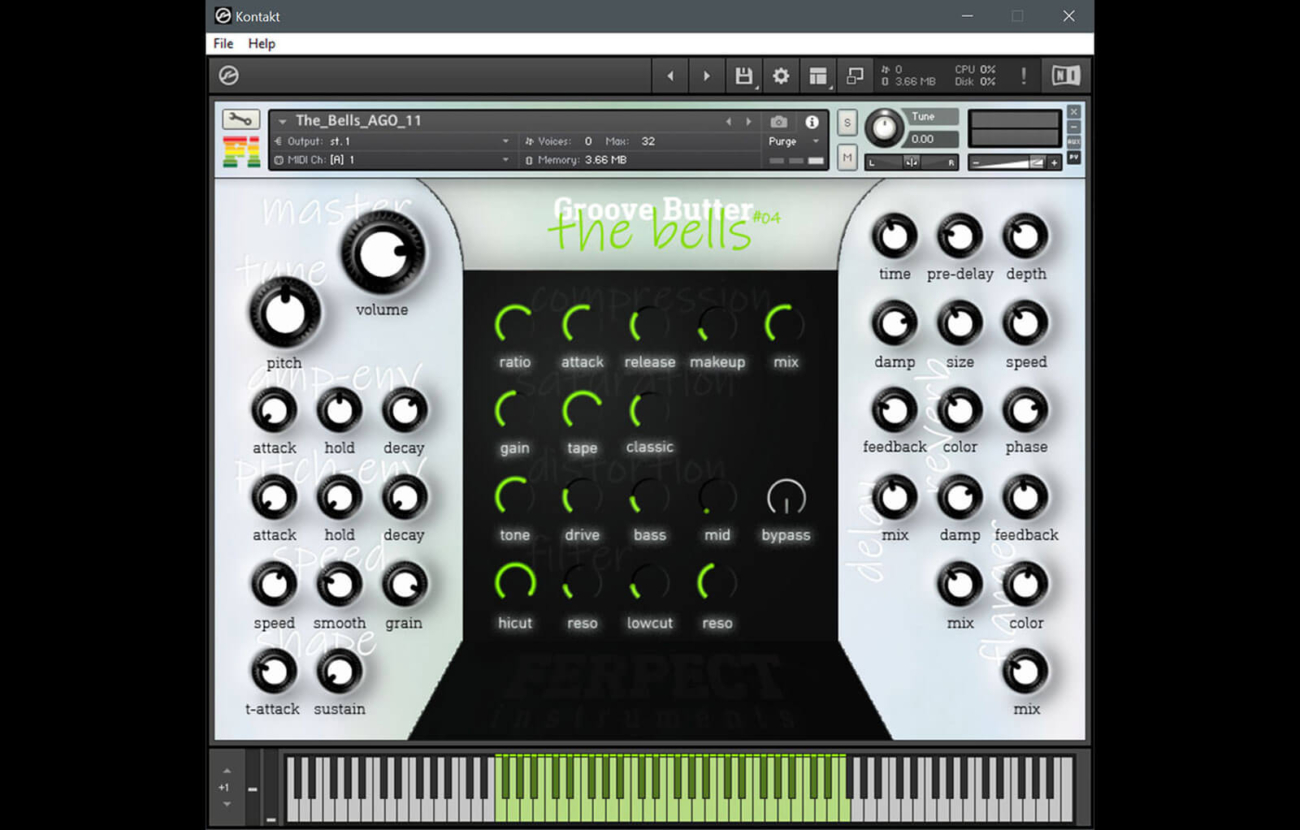1300x830 pixels.
Task: Adjust the compression release knob
Action: 649,324
